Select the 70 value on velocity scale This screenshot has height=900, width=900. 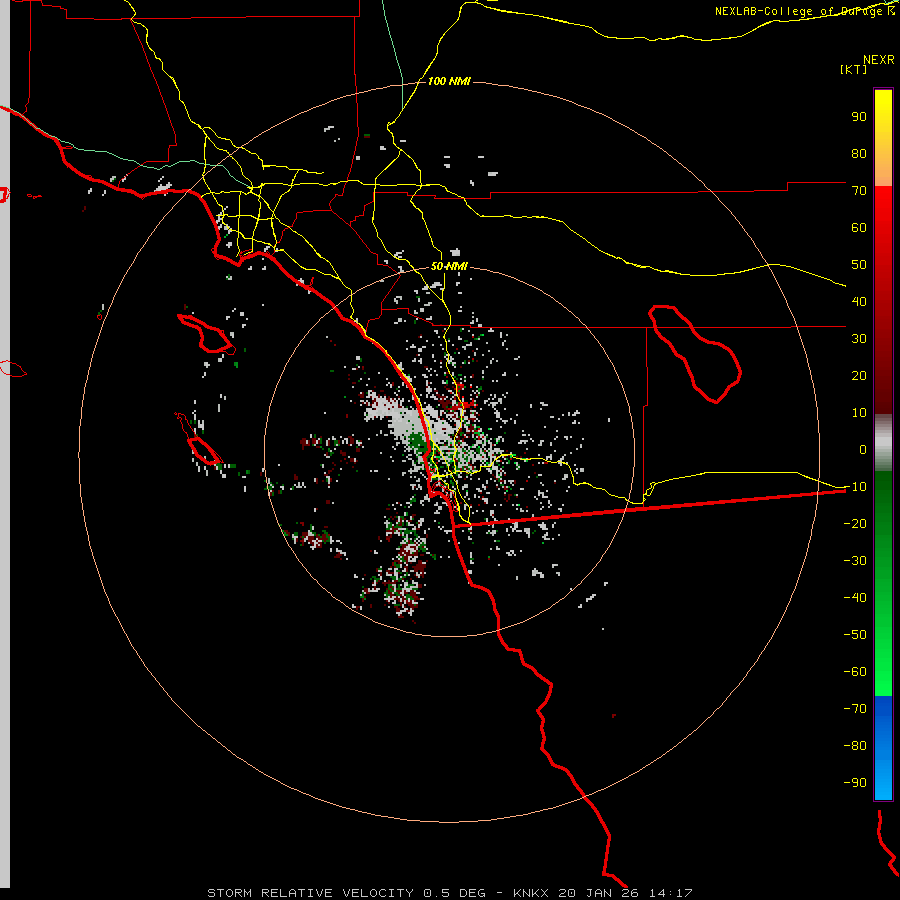coord(859,191)
